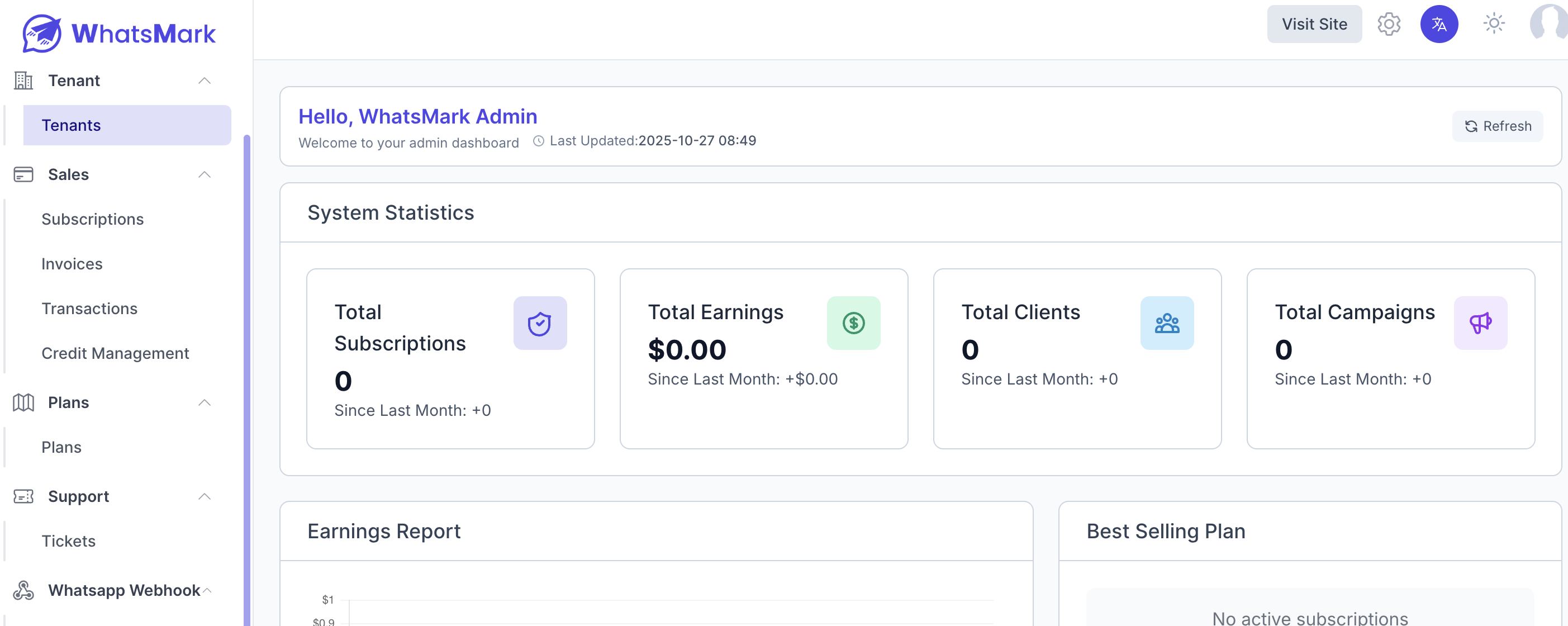Click the Total Campaigns megaphone icon
Screen dimensions: 1568x626
[1480, 324]
